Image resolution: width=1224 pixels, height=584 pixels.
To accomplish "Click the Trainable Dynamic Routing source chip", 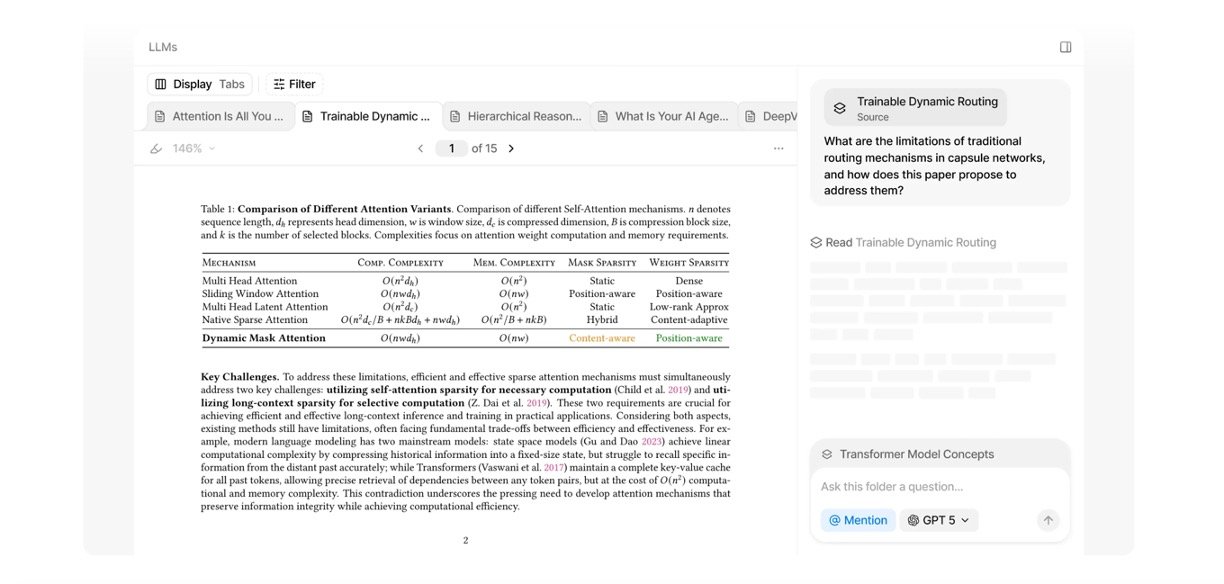I will 915,108.
